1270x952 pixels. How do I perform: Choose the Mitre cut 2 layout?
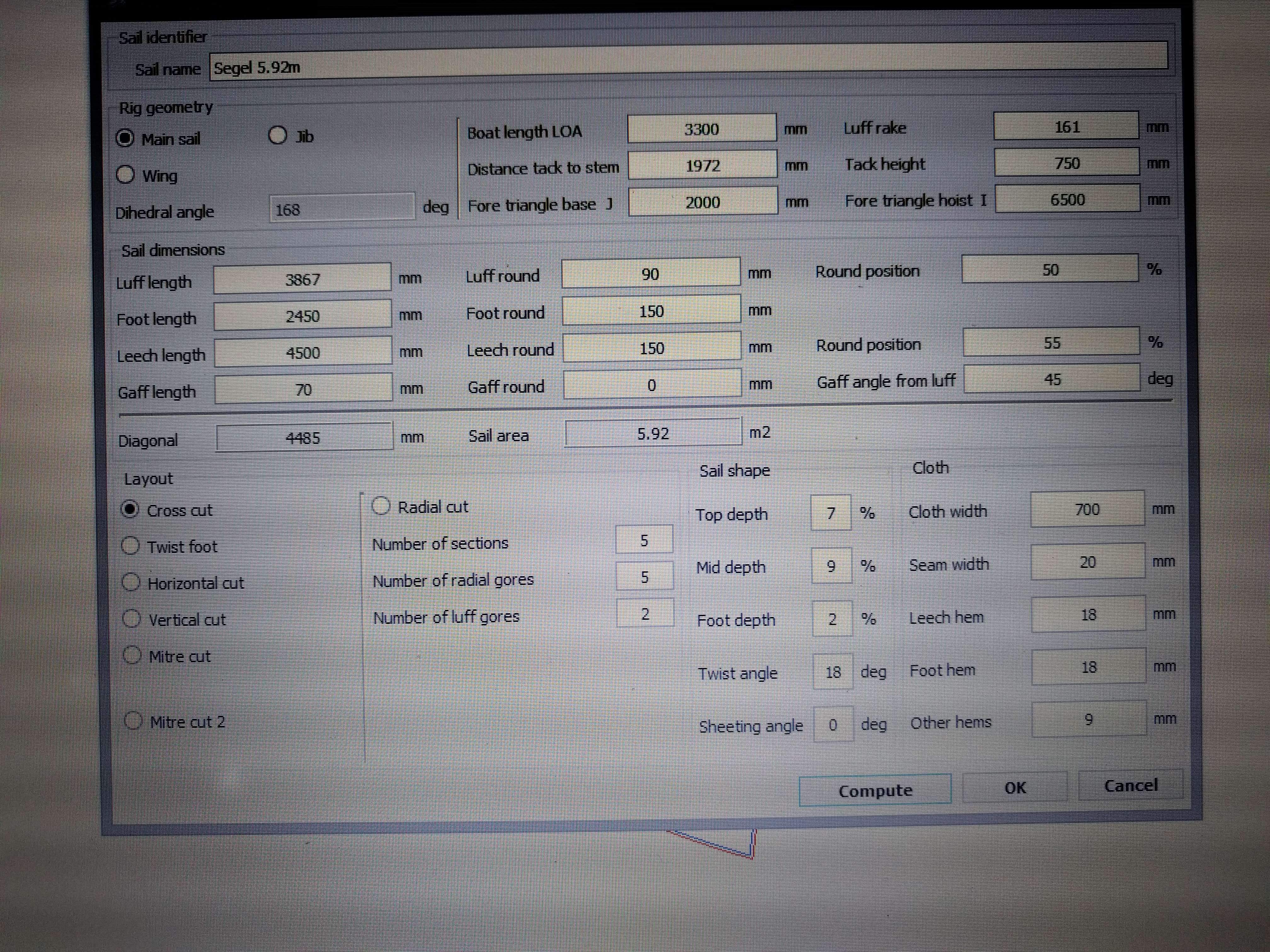pyautogui.click(x=134, y=721)
